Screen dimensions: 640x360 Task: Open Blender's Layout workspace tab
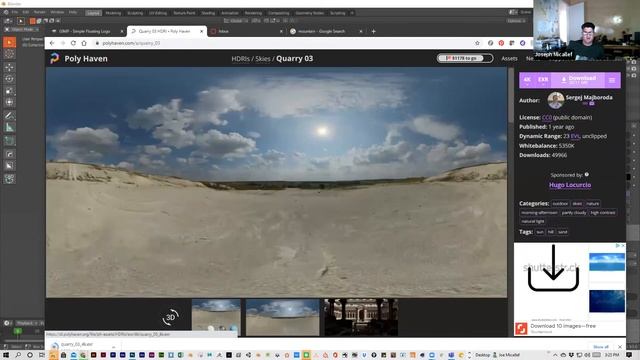tap(93, 13)
